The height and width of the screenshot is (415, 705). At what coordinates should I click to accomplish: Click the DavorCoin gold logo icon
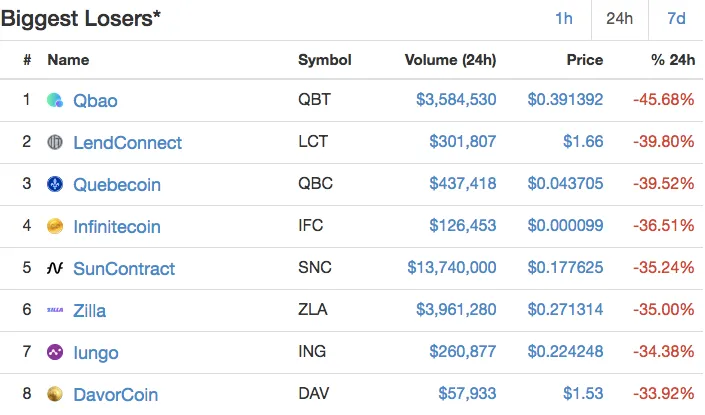point(55,394)
